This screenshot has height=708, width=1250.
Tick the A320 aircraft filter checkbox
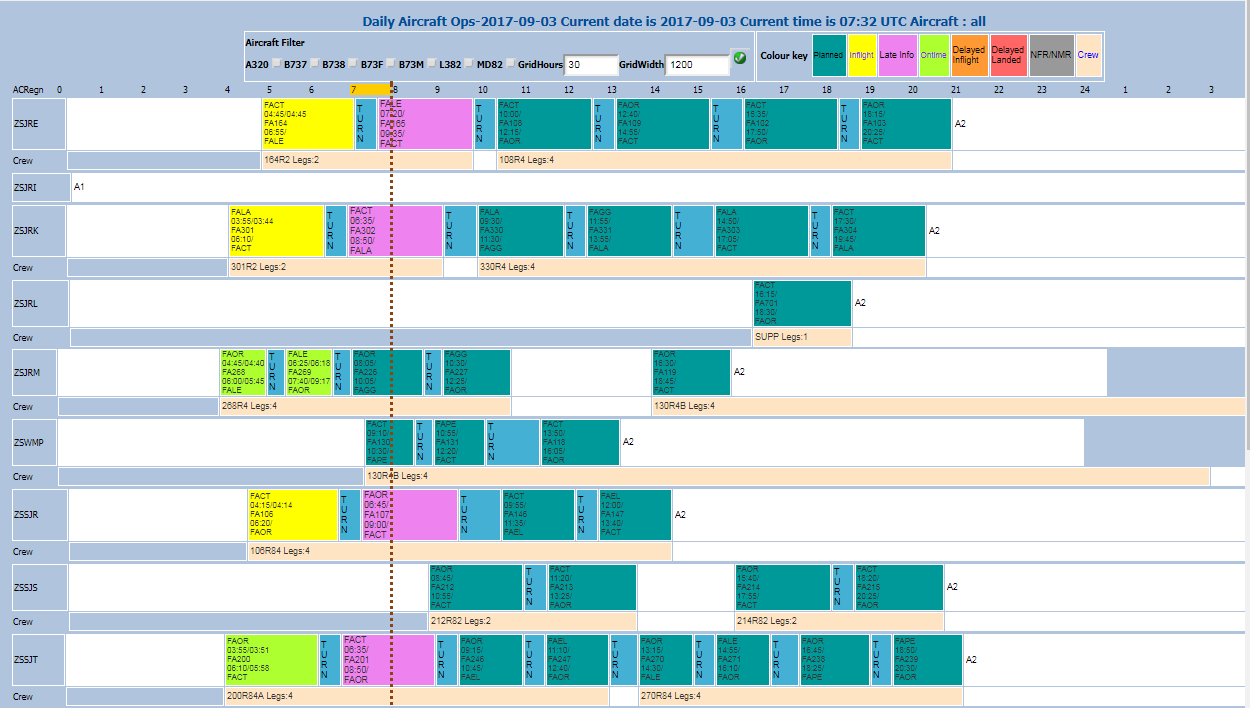(277, 64)
